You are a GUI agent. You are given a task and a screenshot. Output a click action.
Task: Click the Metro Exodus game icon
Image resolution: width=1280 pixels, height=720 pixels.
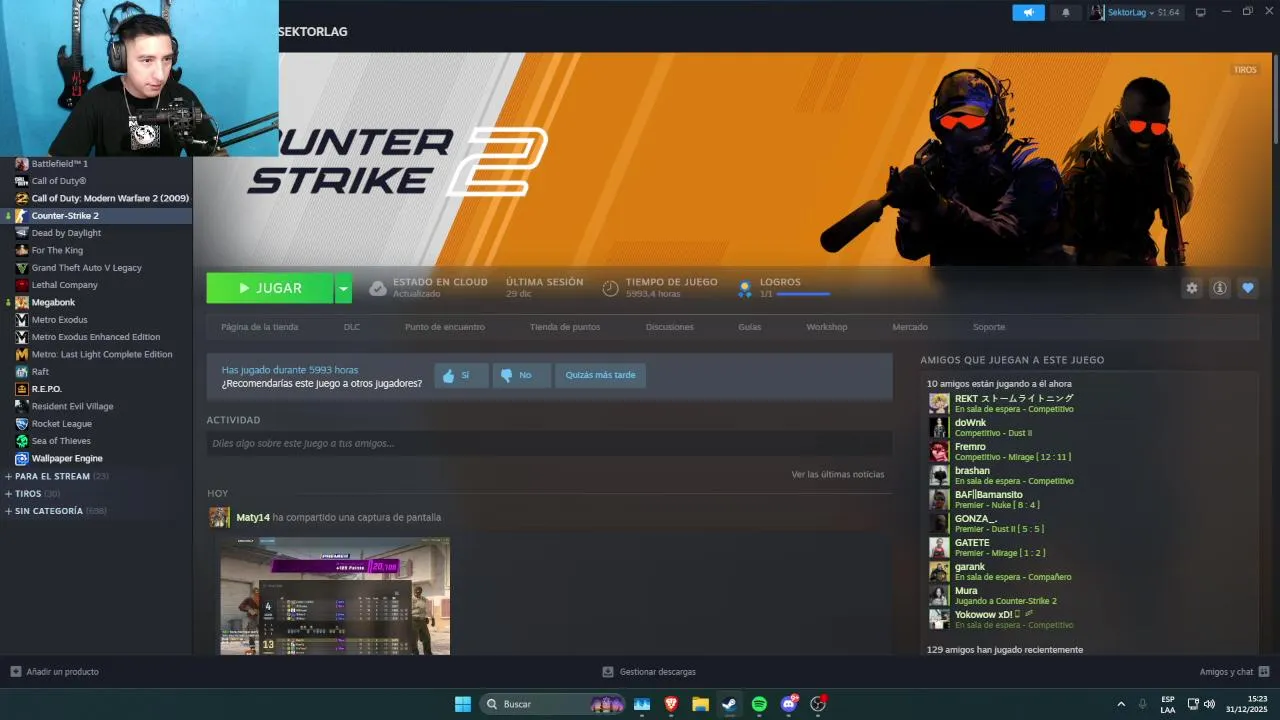(22, 320)
